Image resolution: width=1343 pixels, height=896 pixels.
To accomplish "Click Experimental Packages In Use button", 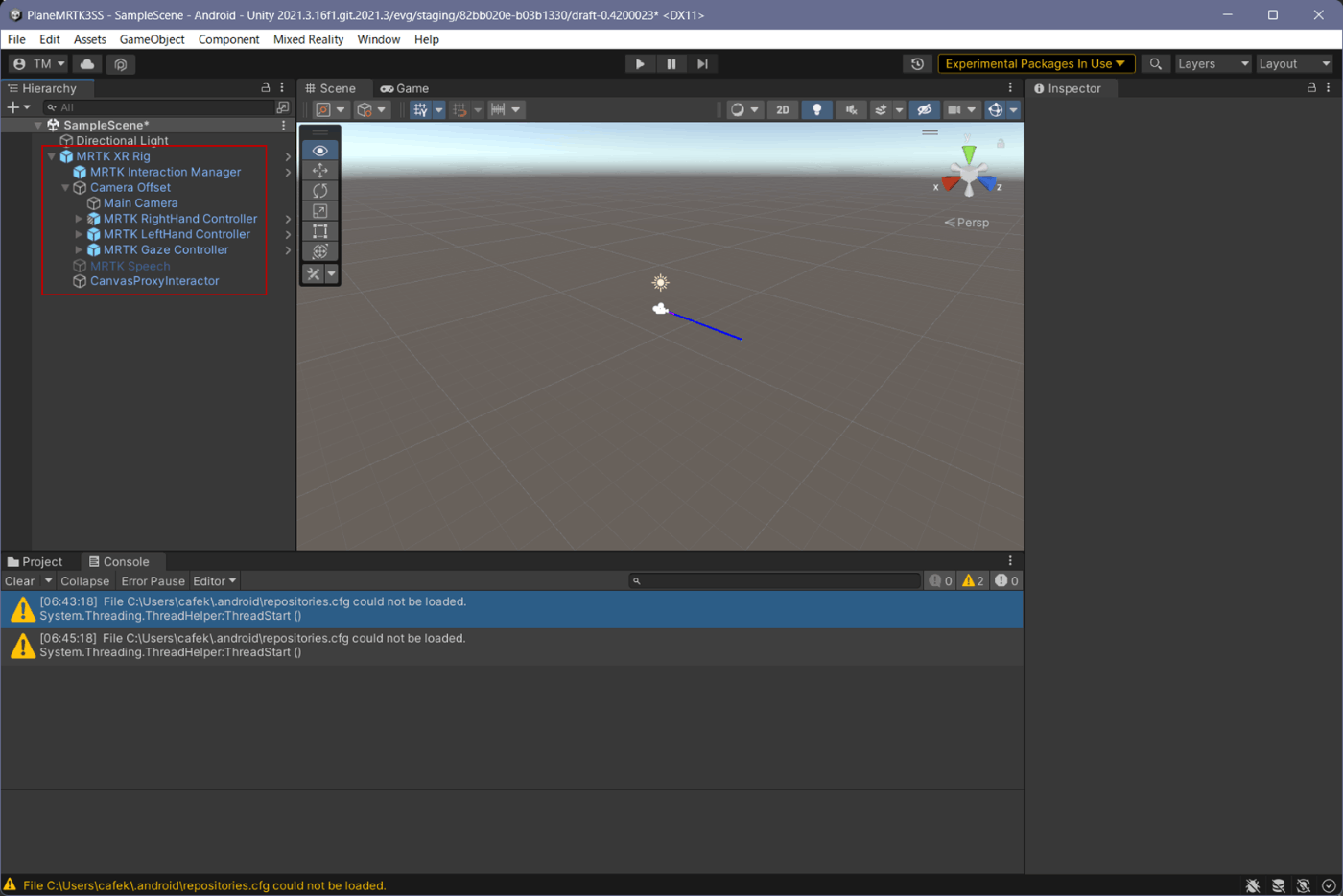I will coord(1036,64).
